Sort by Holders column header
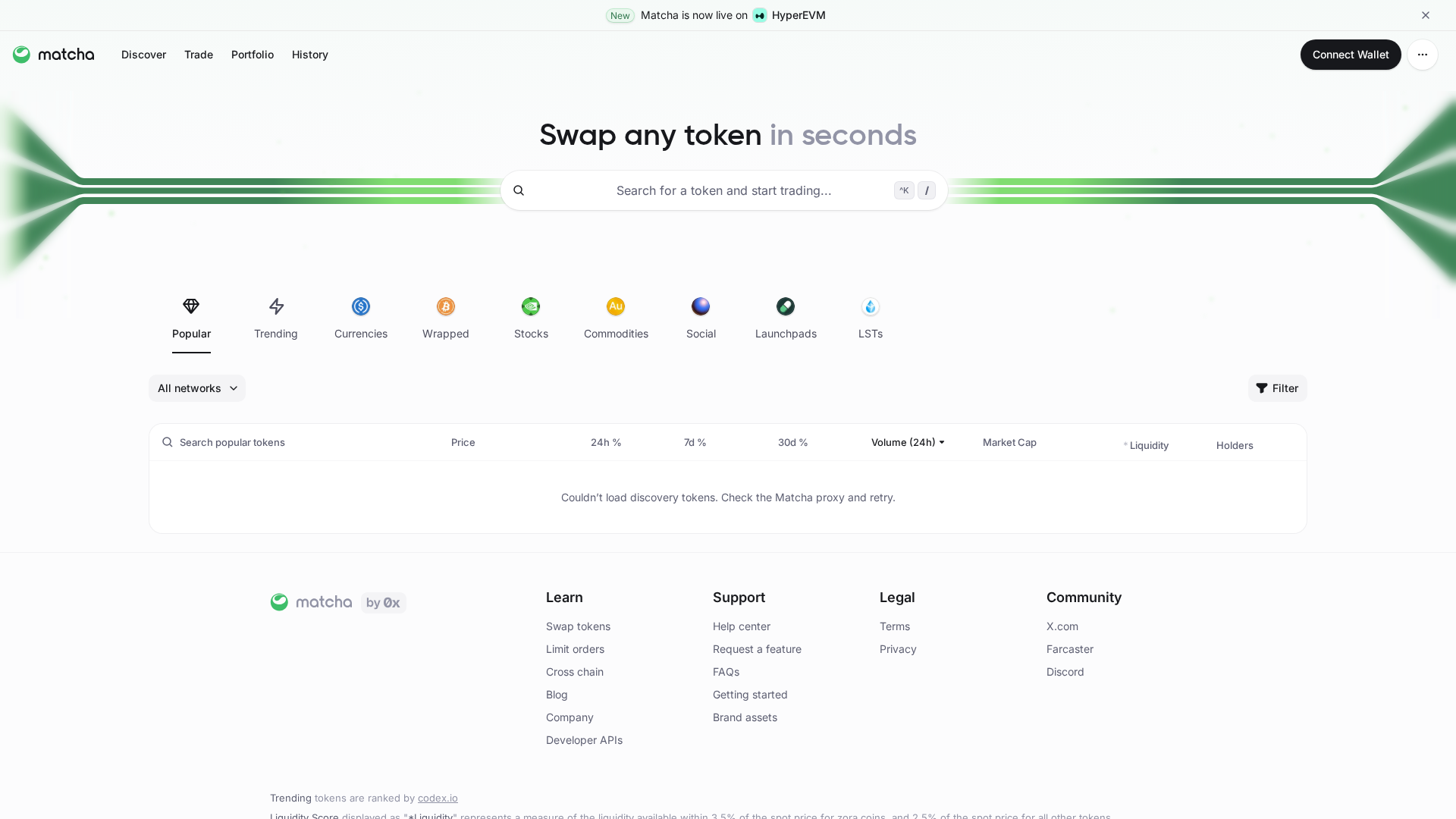Screen dimensions: 1456x819 click(1235, 445)
